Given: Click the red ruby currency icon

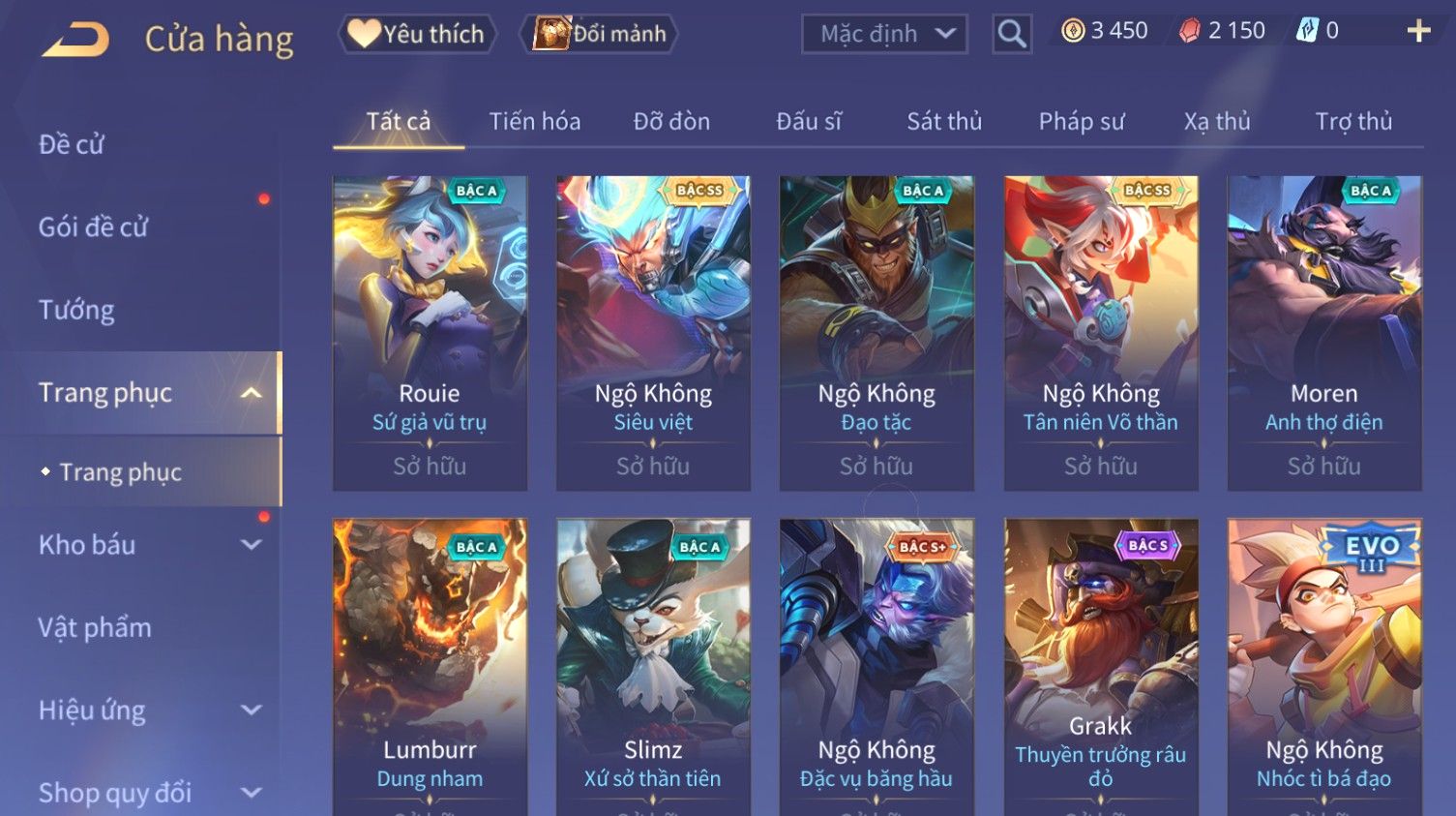Looking at the screenshot, I should click(1189, 31).
